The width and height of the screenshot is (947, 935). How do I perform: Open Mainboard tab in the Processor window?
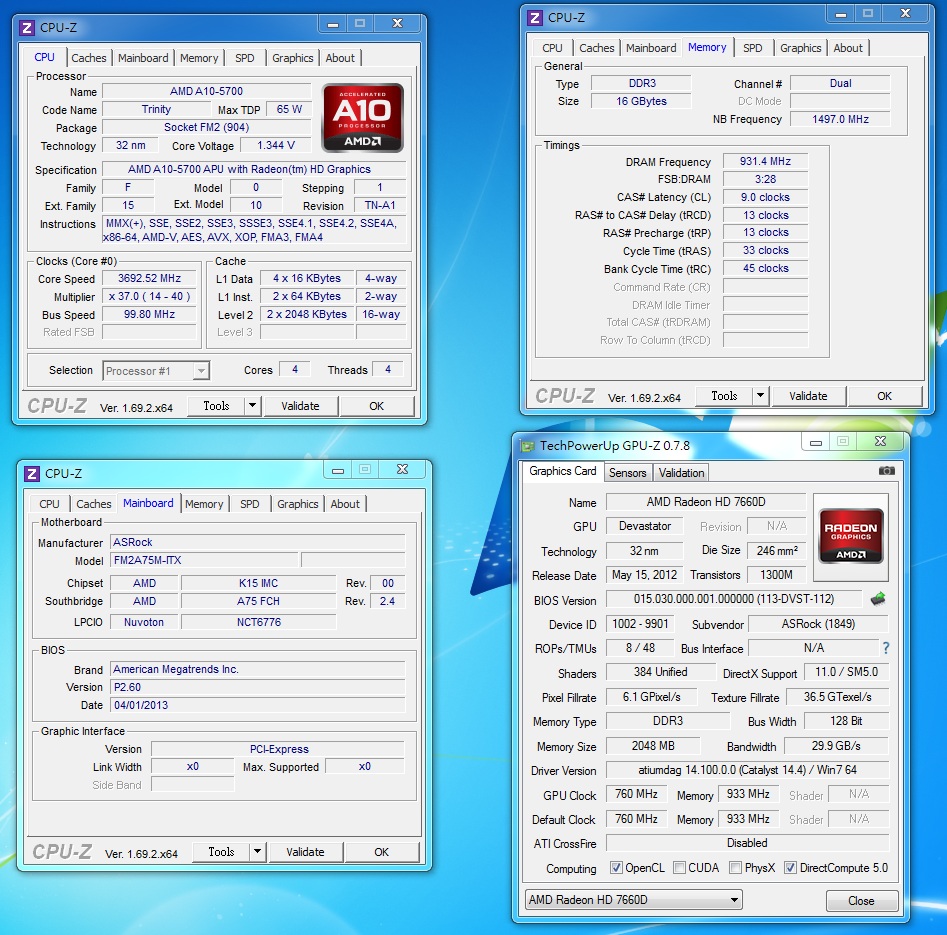[x=143, y=58]
